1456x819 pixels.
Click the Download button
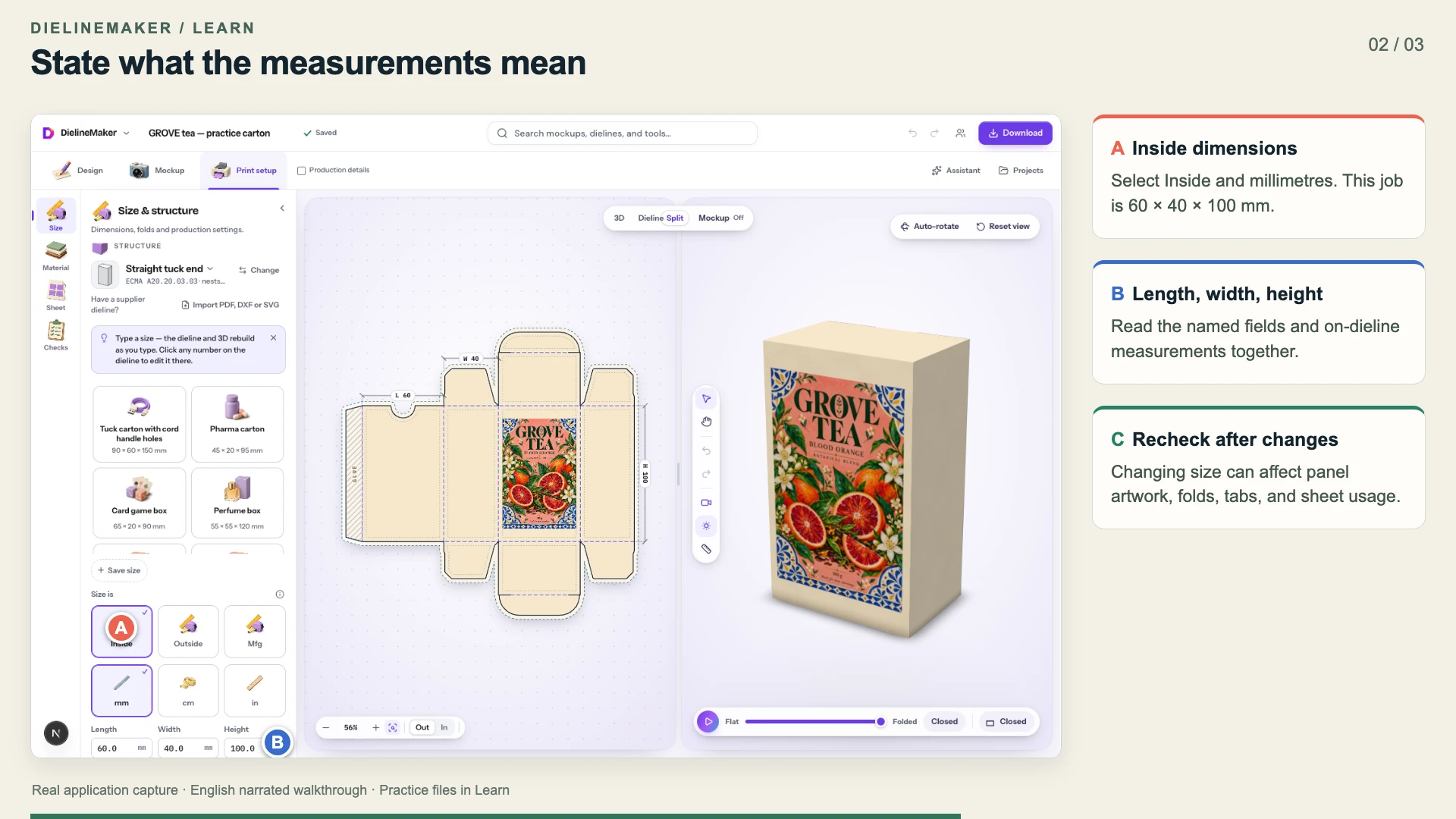pos(1015,133)
